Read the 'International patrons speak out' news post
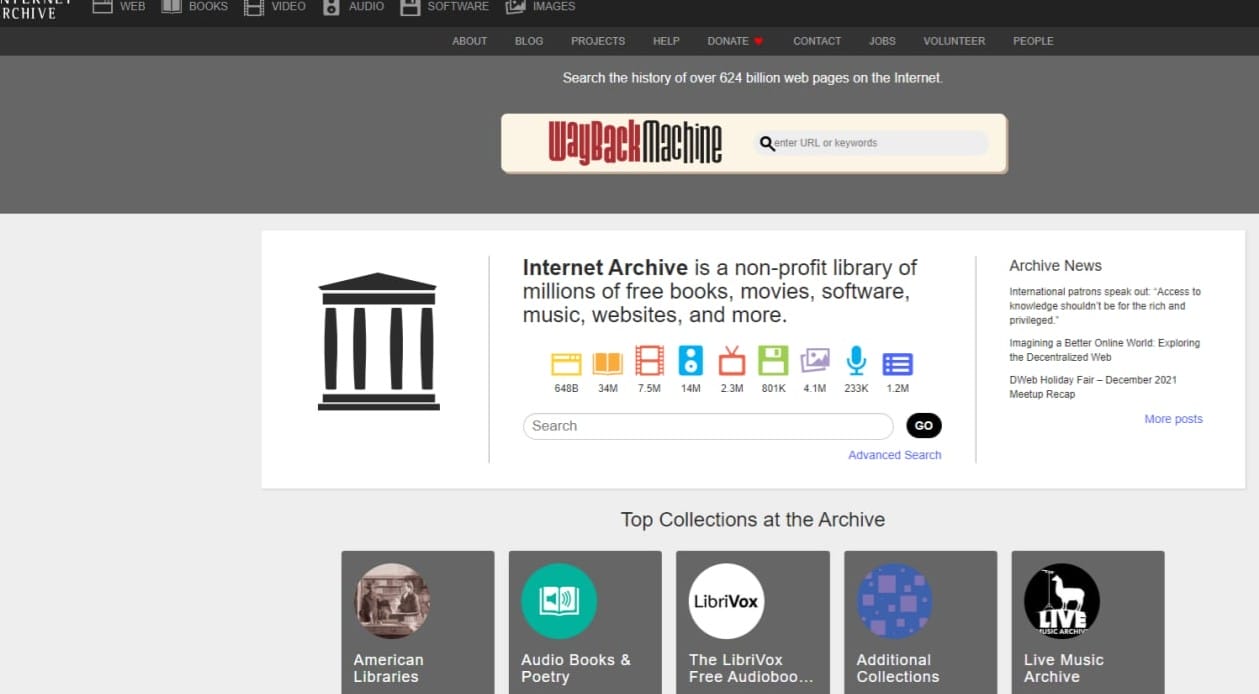Viewport: 1259px width, 694px height. click(1105, 306)
